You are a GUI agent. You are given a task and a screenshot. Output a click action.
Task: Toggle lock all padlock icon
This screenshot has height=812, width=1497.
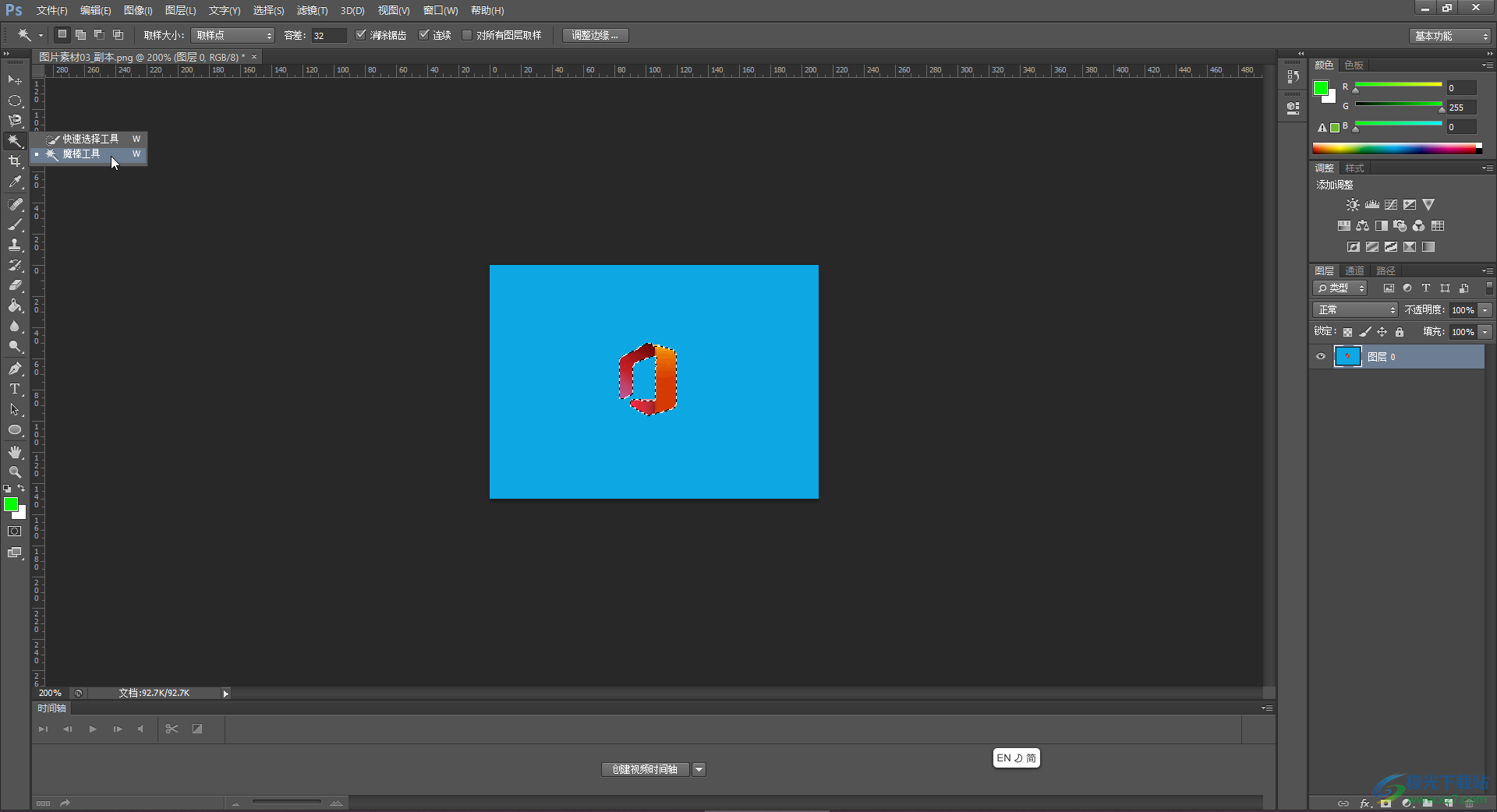click(1400, 332)
